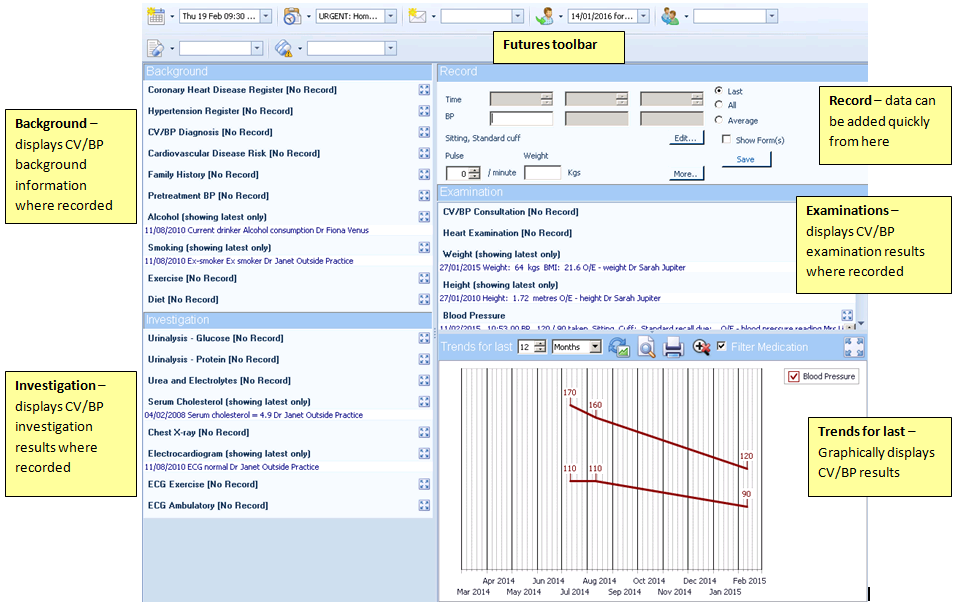The height and width of the screenshot is (603, 953).
Task: Click the envelope message icon in toolbar
Action: click(417, 16)
